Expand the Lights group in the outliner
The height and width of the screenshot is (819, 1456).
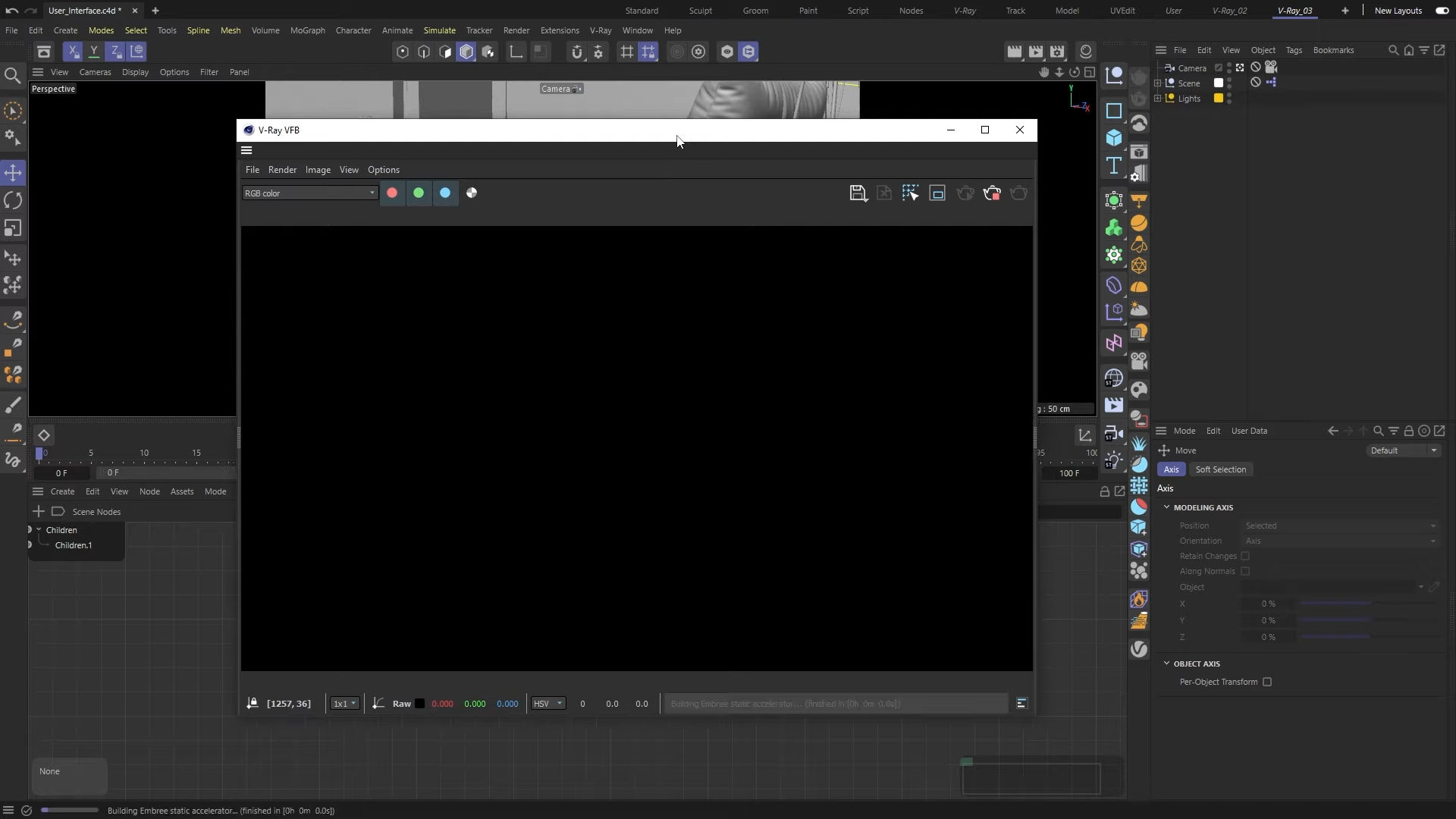click(x=1157, y=99)
